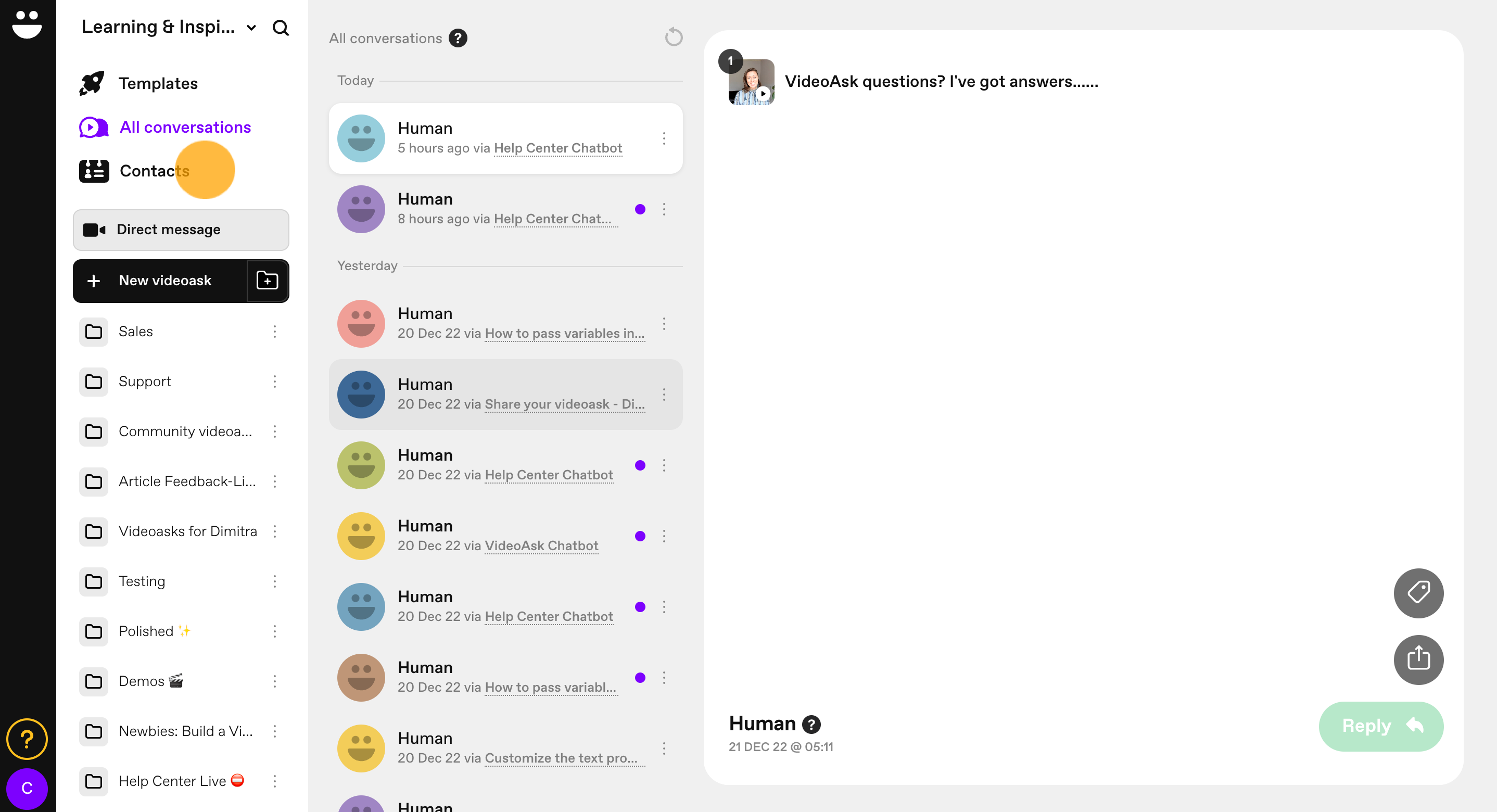This screenshot has height=812, width=1497.
Task: Play the VideoAsk questions video thumbnail
Action: click(752, 82)
